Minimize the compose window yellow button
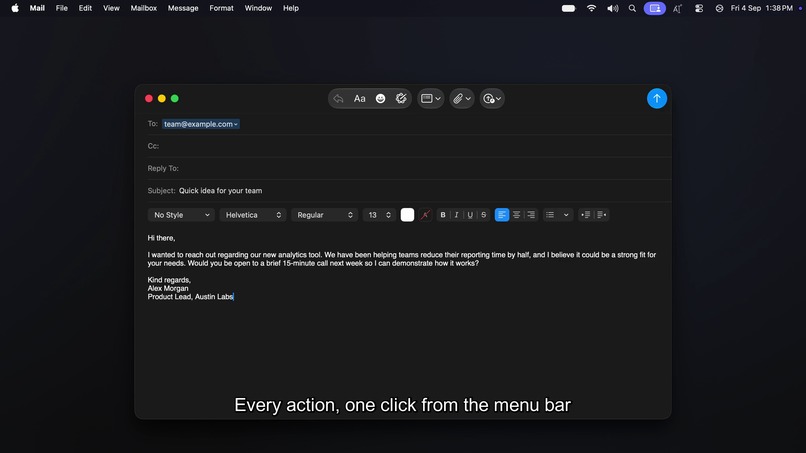The height and width of the screenshot is (453, 806). 161,98
